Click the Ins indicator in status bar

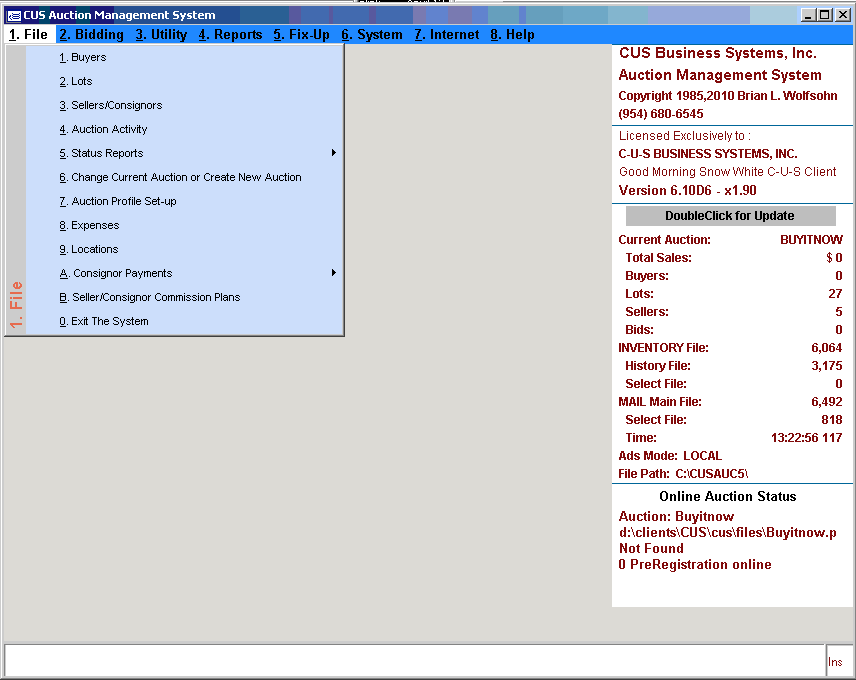click(x=835, y=662)
